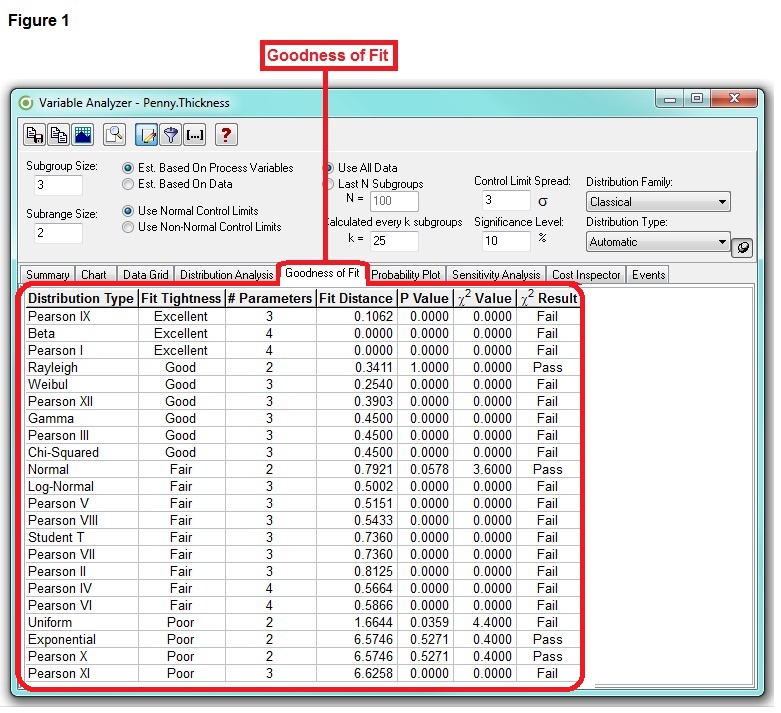
Task: Click the Significance Level field
Action: click(506, 241)
